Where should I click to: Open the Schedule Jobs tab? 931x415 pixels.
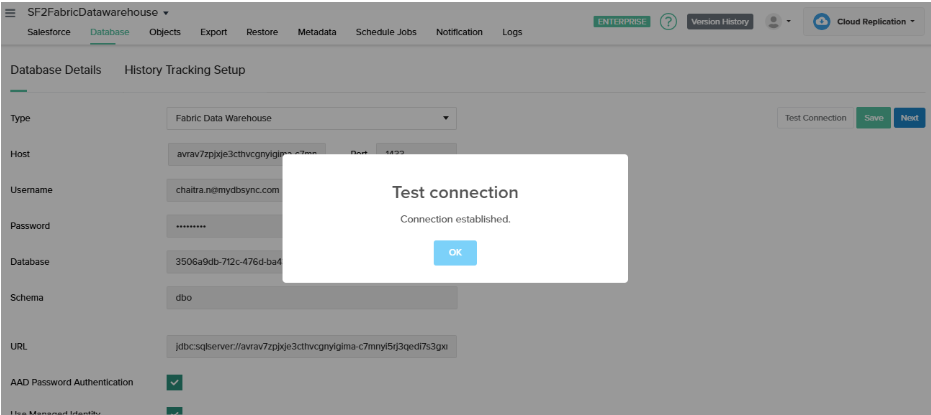tap(386, 32)
